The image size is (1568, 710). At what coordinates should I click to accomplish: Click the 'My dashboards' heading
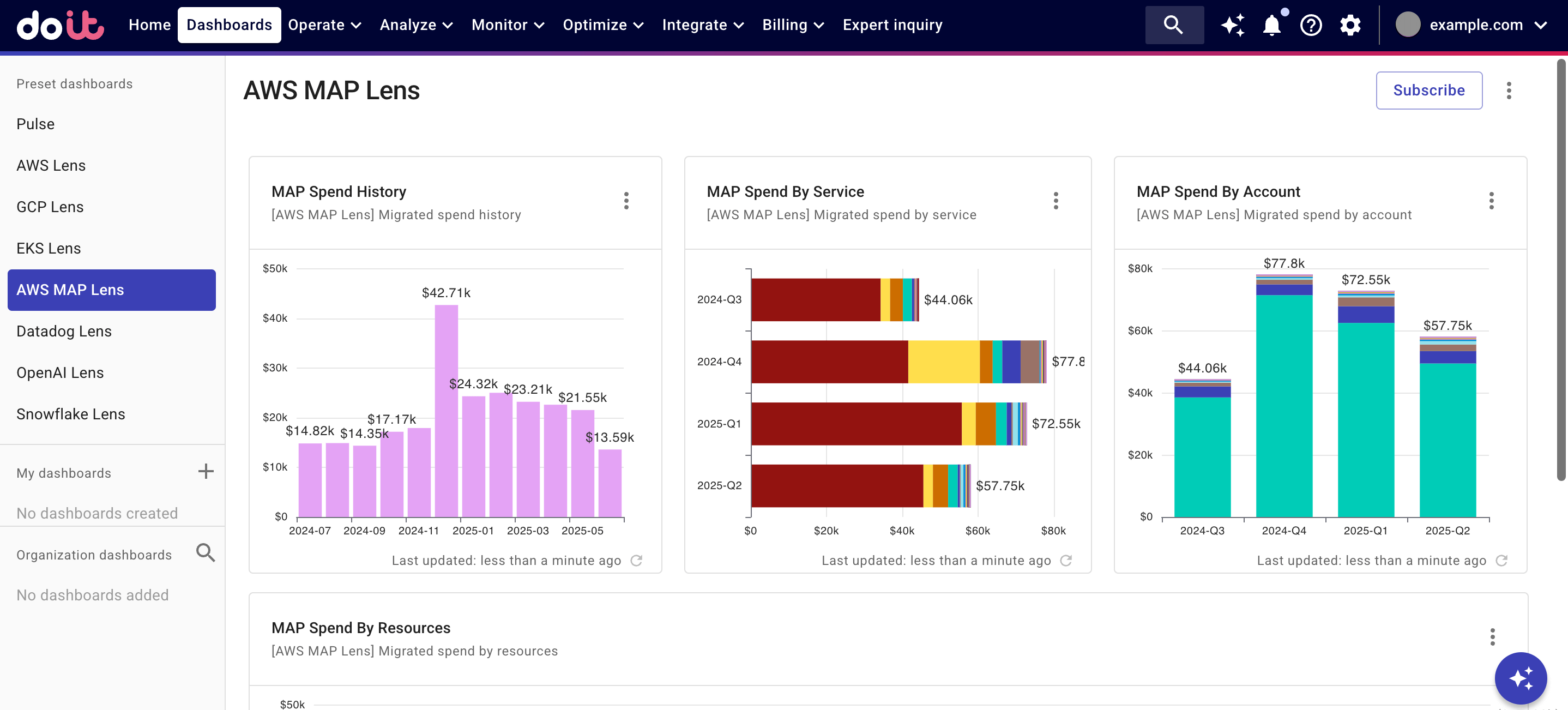click(64, 473)
